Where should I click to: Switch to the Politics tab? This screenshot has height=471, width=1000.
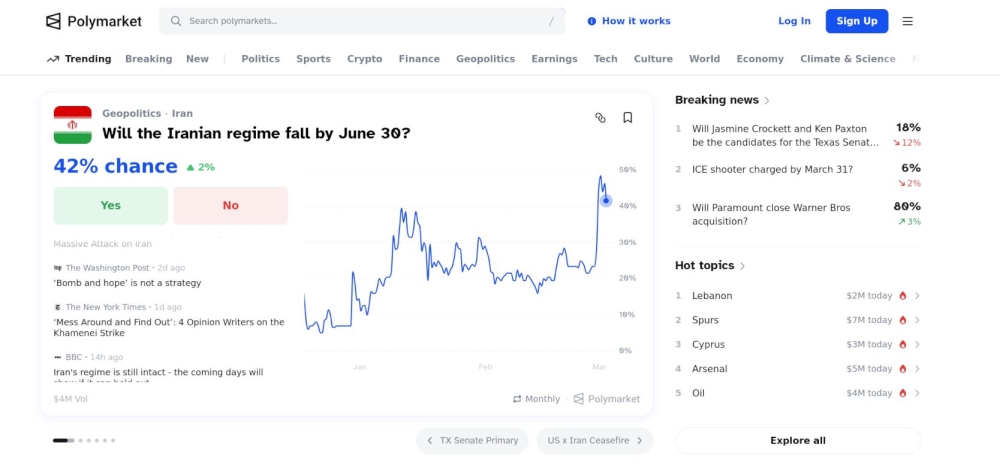coord(260,59)
